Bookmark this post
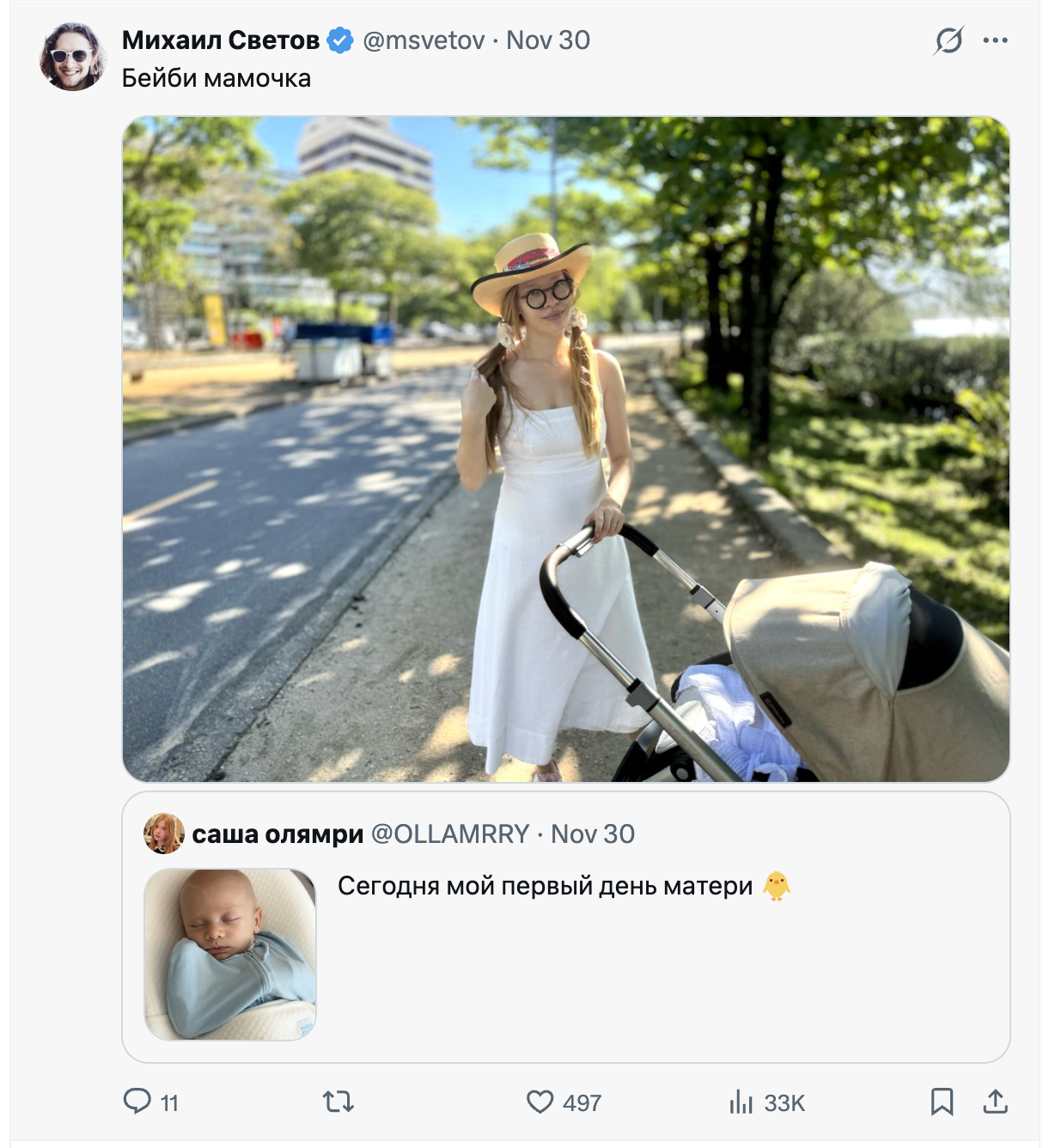The height and width of the screenshot is (1148, 1043). tap(942, 1101)
